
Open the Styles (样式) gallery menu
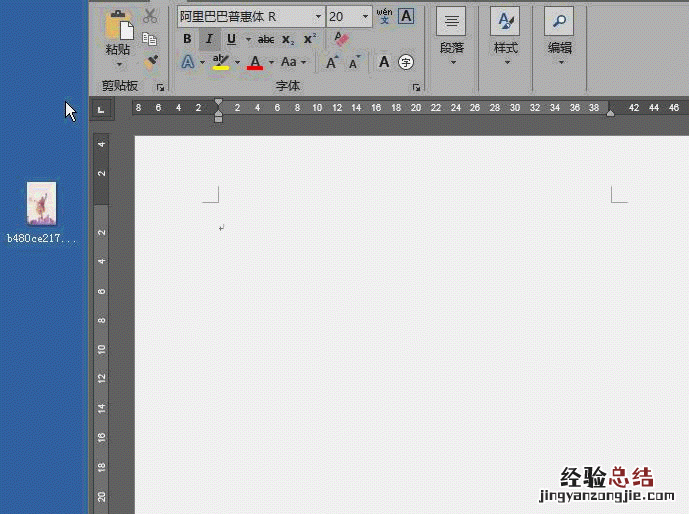click(505, 35)
